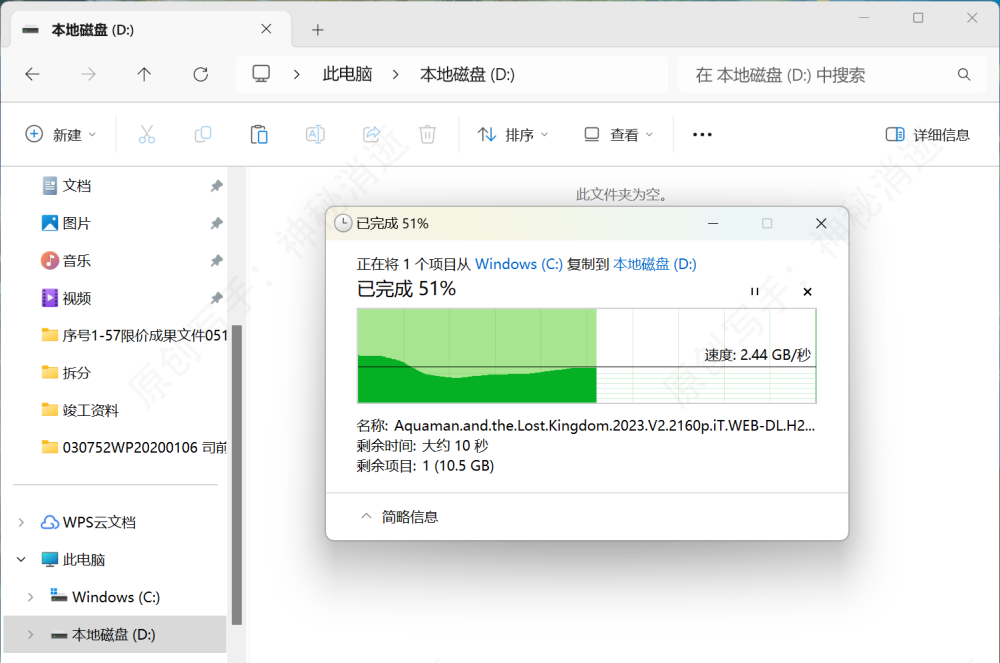
Task: Open 音乐 in the sidebar
Action: [67, 261]
